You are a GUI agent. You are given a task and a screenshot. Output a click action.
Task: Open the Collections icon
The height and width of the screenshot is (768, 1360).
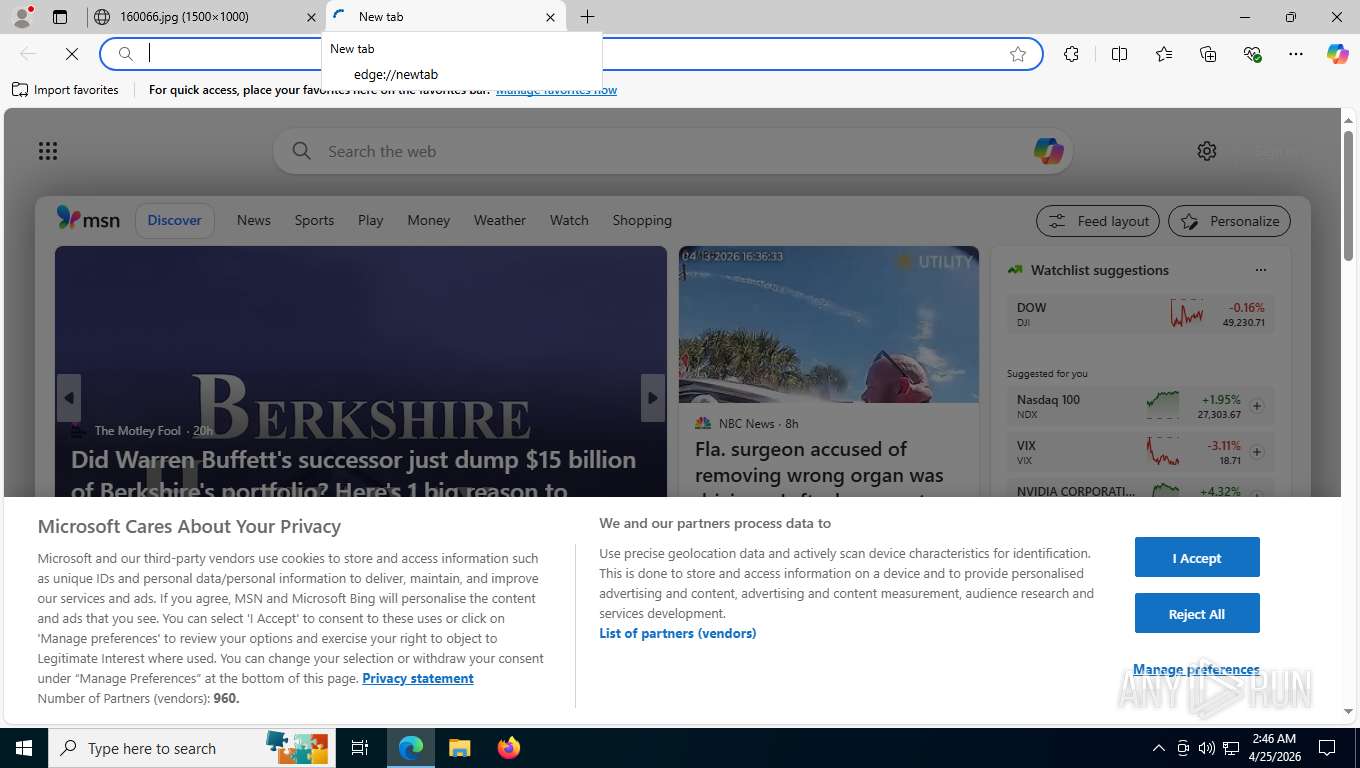pyautogui.click(x=1208, y=54)
